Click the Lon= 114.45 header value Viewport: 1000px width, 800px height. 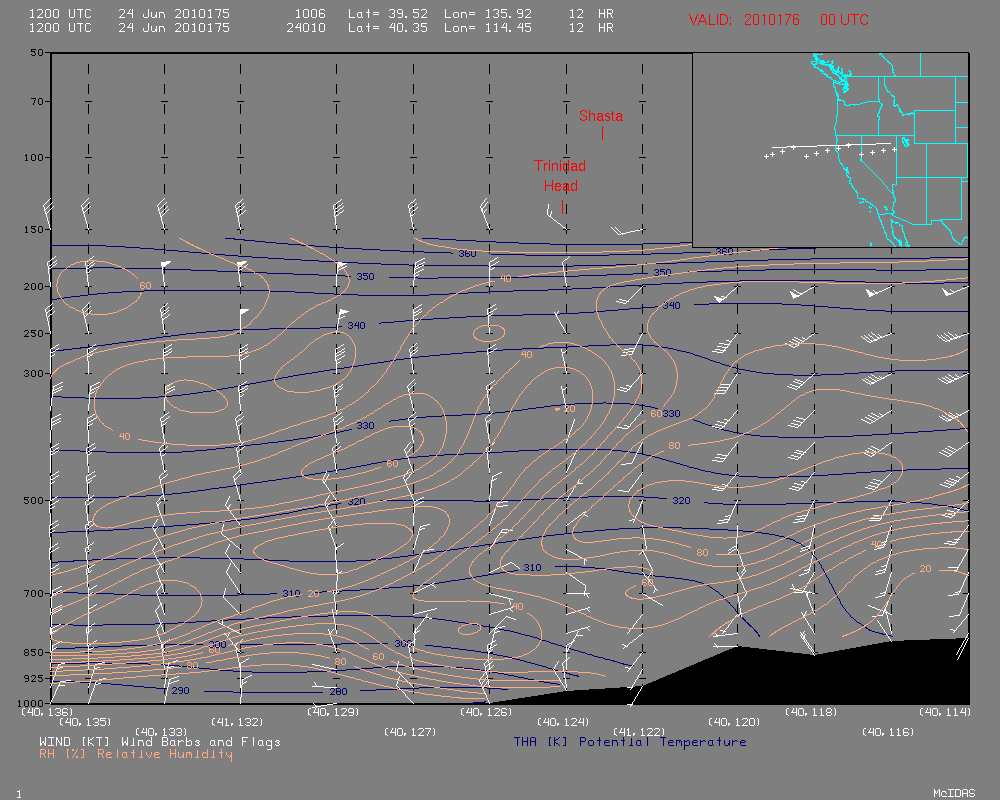coord(488,27)
